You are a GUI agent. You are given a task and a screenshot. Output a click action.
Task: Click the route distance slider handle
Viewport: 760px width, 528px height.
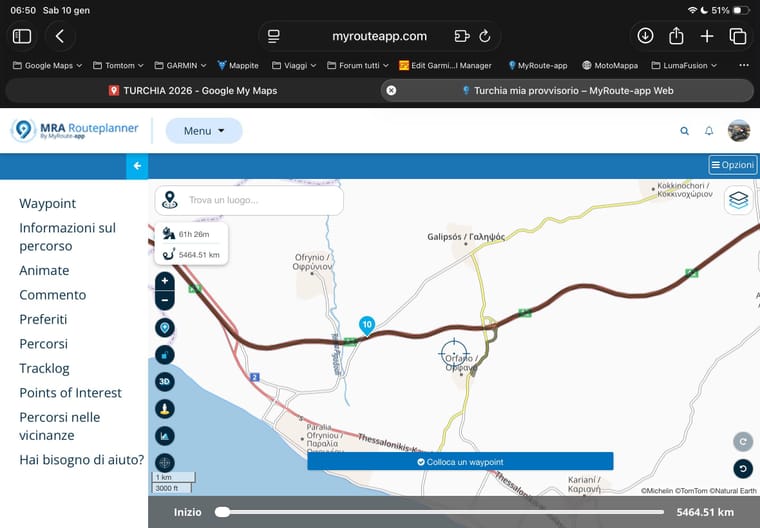tap(222, 512)
